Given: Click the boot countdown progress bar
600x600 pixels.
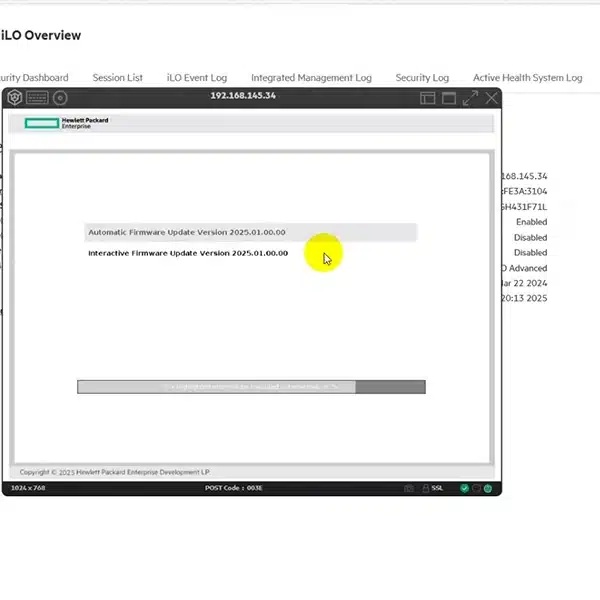Looking at the screenshot, I should 251,386.
